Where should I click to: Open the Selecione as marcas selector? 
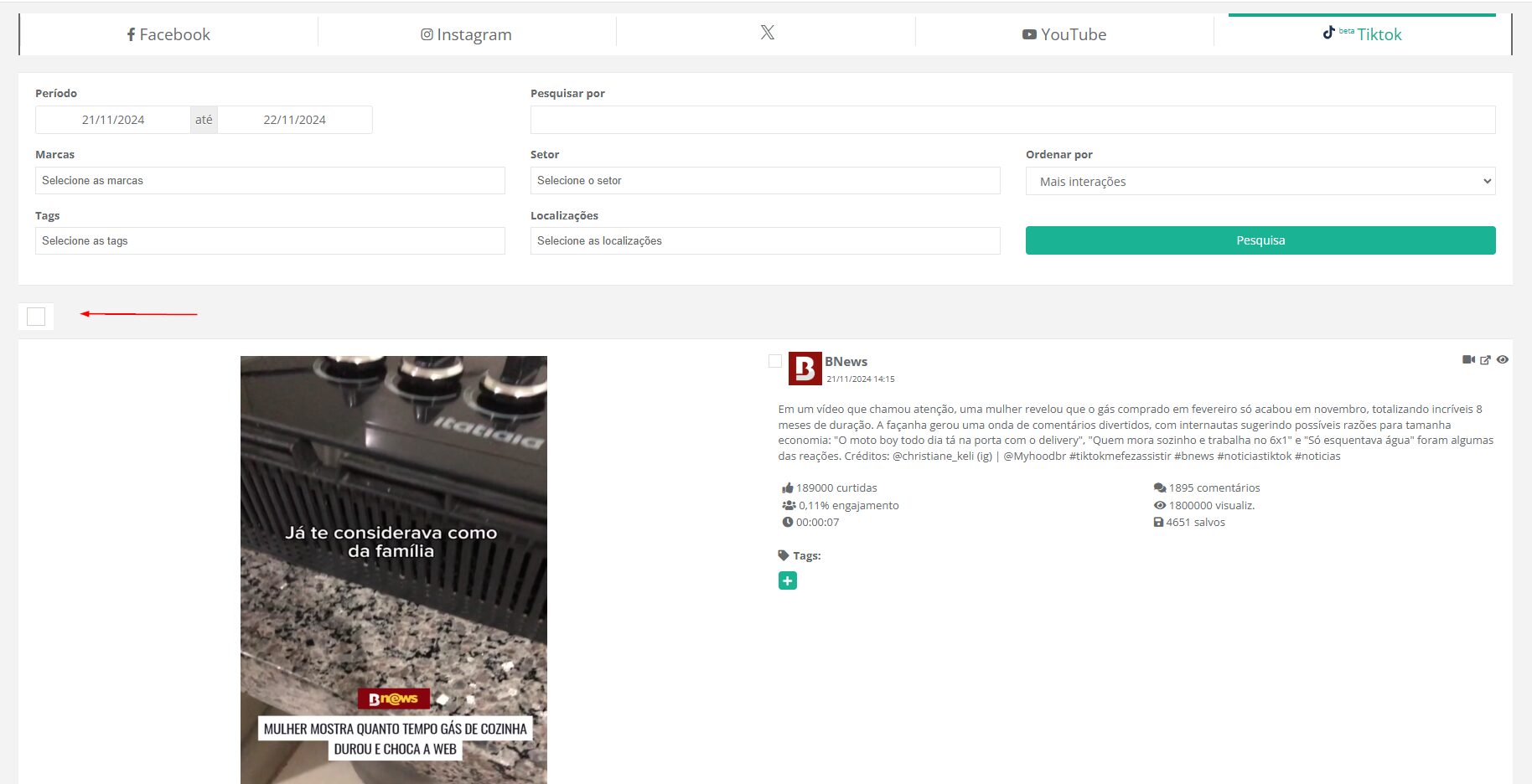point(270,181)
